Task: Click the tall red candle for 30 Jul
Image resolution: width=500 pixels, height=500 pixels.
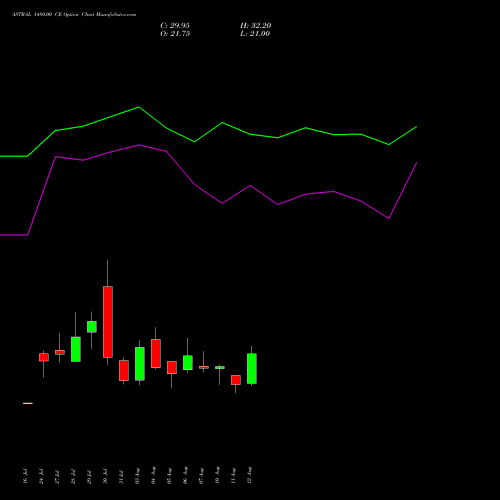Action: (x=108, y=322)
